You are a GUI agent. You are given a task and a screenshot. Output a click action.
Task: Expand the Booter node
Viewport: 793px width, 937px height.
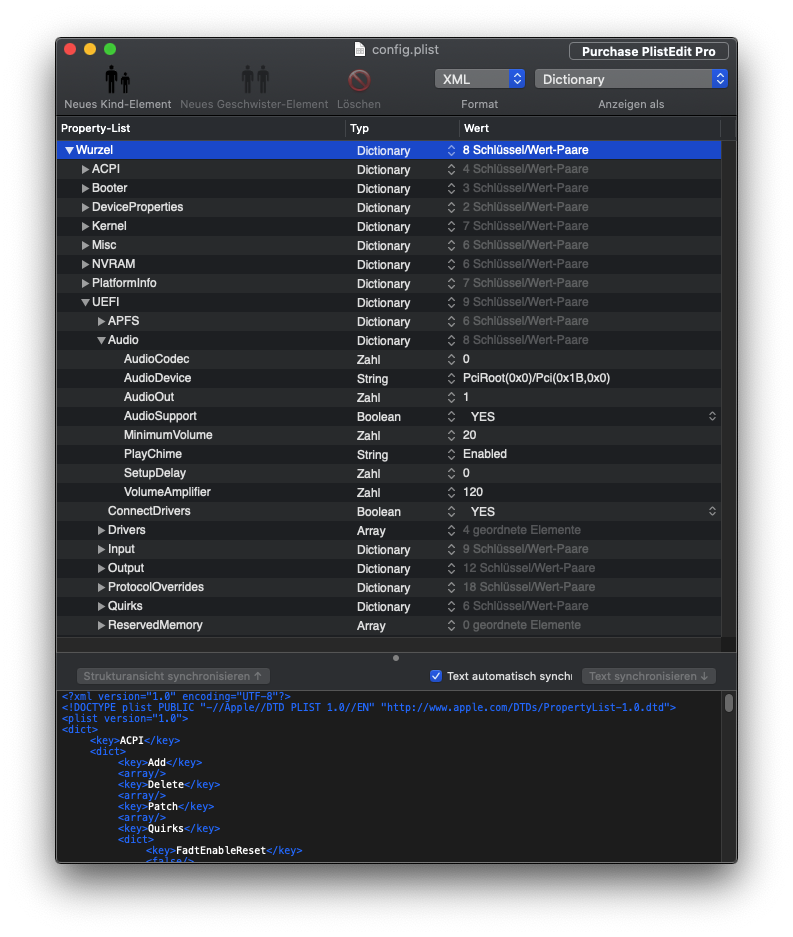(x=85, y=188)
